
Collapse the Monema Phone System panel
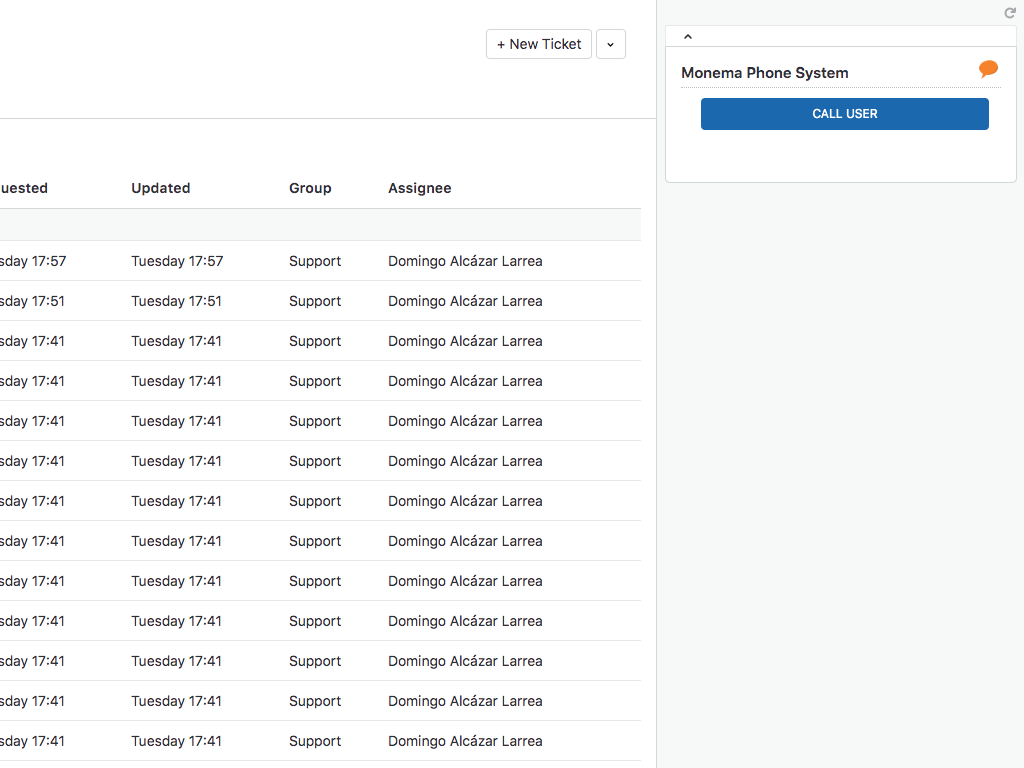pyautogui.click(x=688, y=37)
